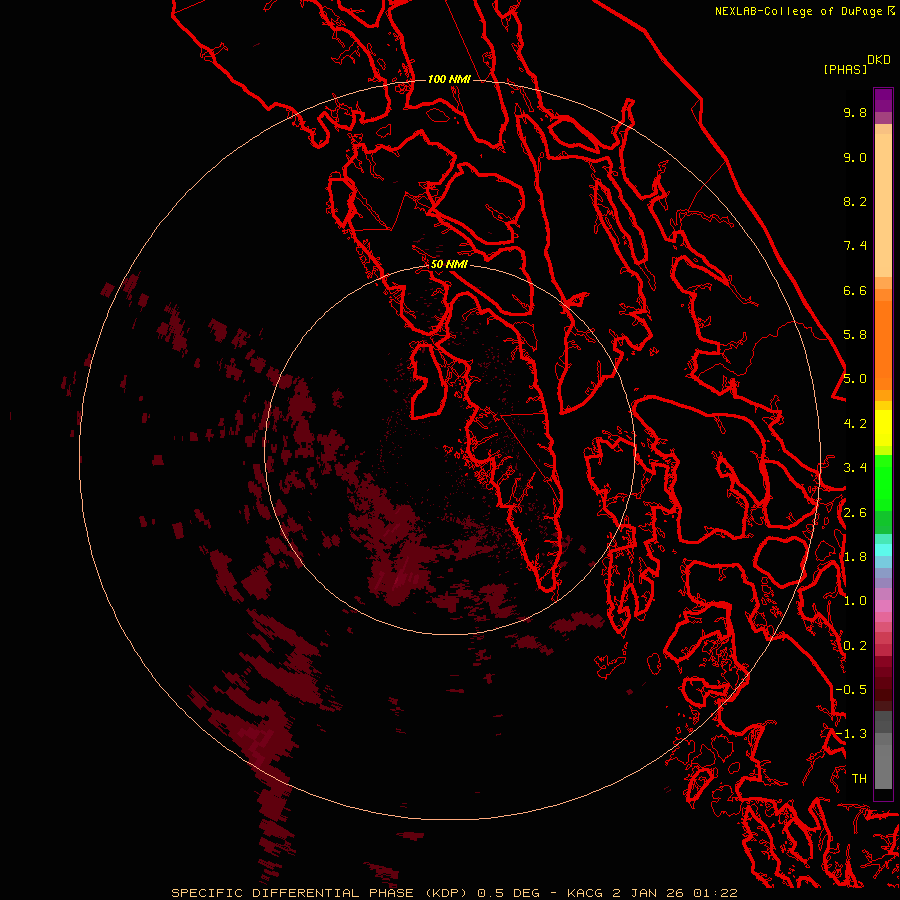Click the 4.2 value on the color scale

tap(855, 424)
